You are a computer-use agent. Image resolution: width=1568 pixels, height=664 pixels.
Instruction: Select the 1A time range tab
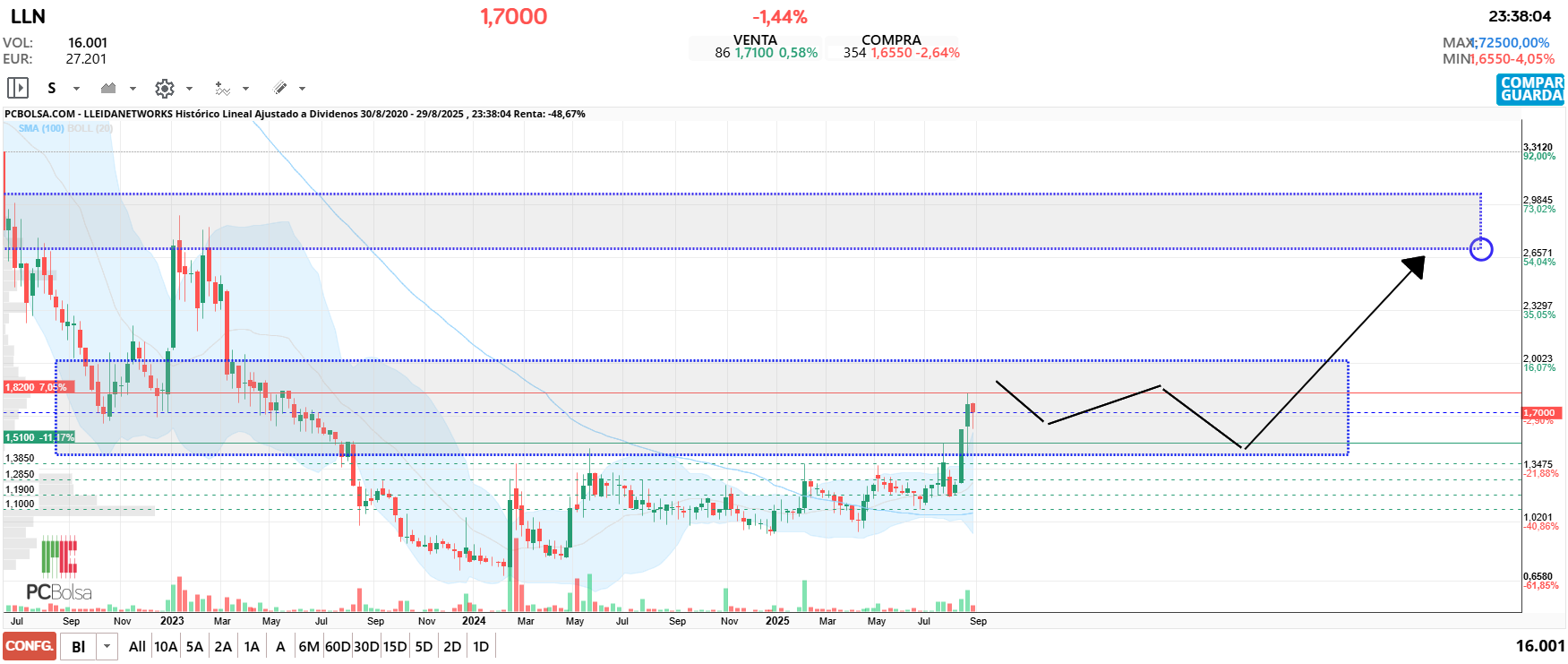[x=252, y=646]
